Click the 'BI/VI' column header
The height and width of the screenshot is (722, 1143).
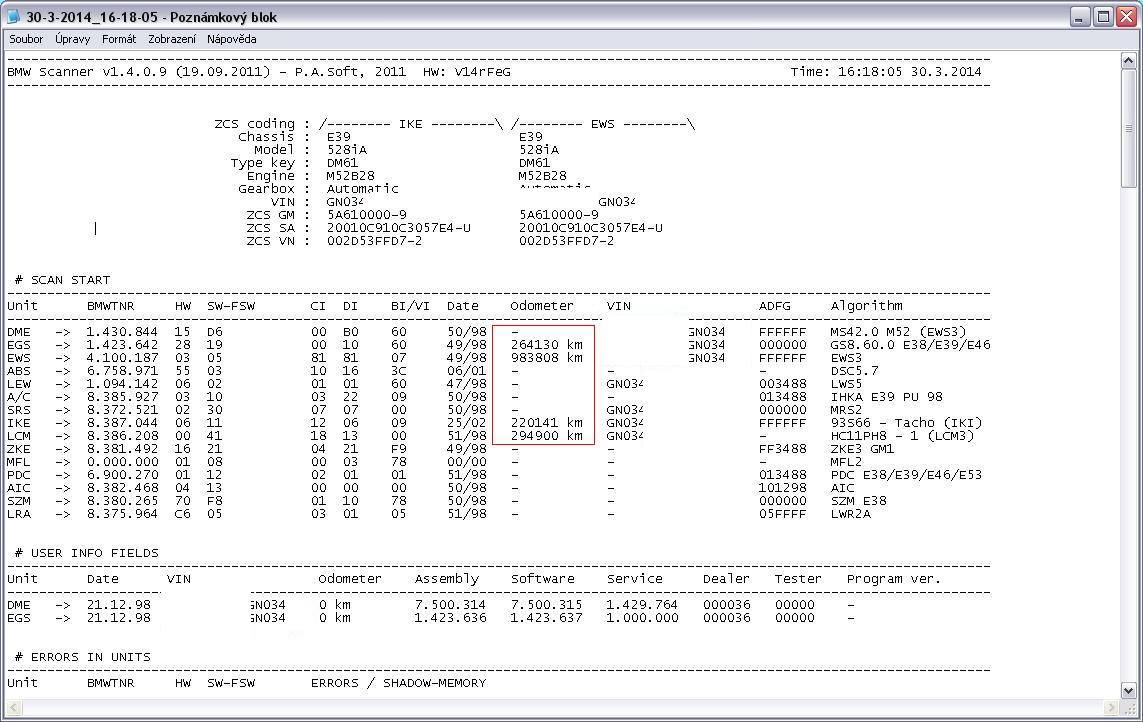[410, 306]
